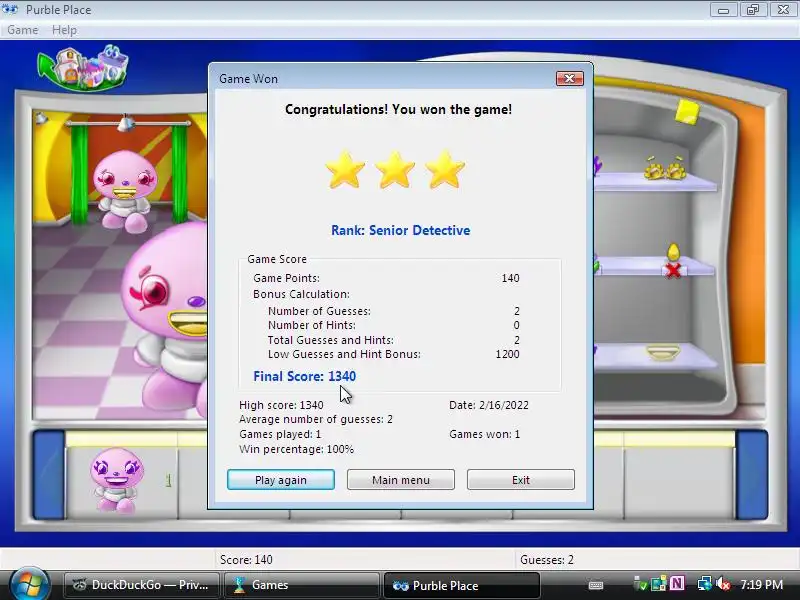Image resolution: width=800 pixels, height=600 pixels.
Task: Open the Help menu
Action: click(64, 30)
